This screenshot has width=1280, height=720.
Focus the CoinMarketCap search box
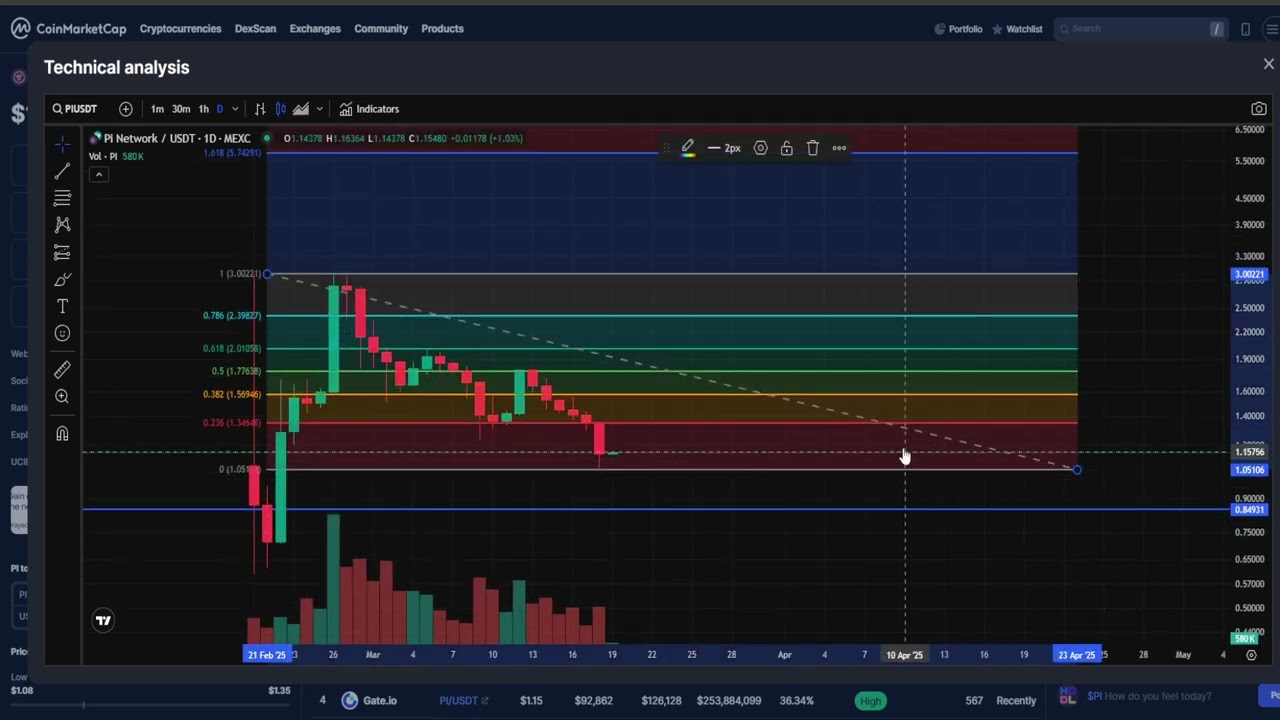(x=1140, y=29)
